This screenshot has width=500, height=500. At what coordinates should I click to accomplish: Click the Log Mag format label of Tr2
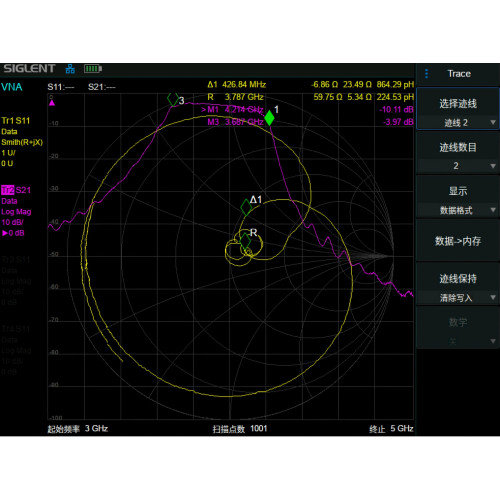click(x=16, y=212)
